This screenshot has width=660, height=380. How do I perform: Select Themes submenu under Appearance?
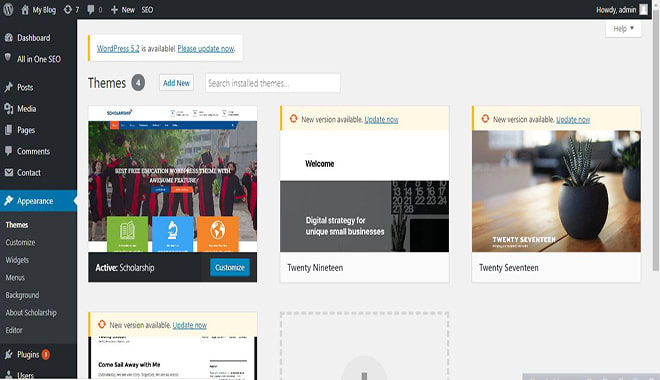(x=17, y=225)
